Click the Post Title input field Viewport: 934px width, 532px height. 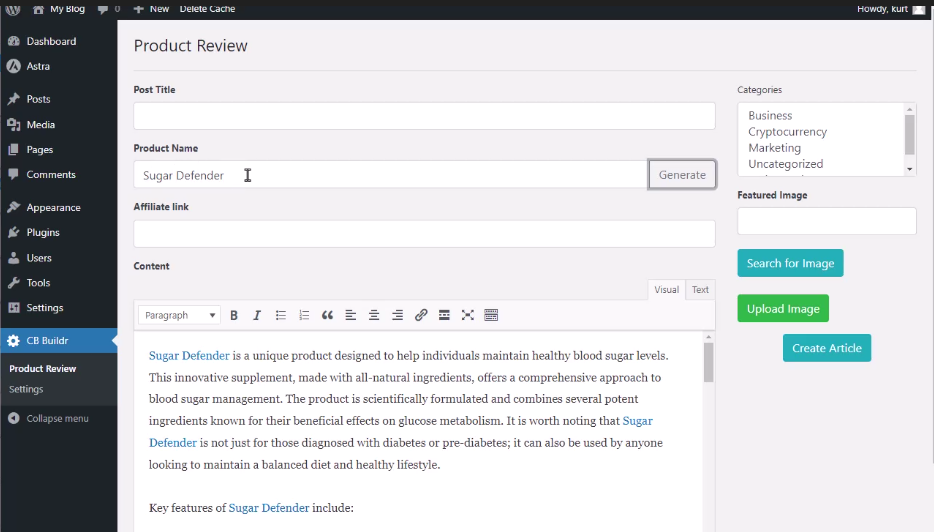click(424, 116)
